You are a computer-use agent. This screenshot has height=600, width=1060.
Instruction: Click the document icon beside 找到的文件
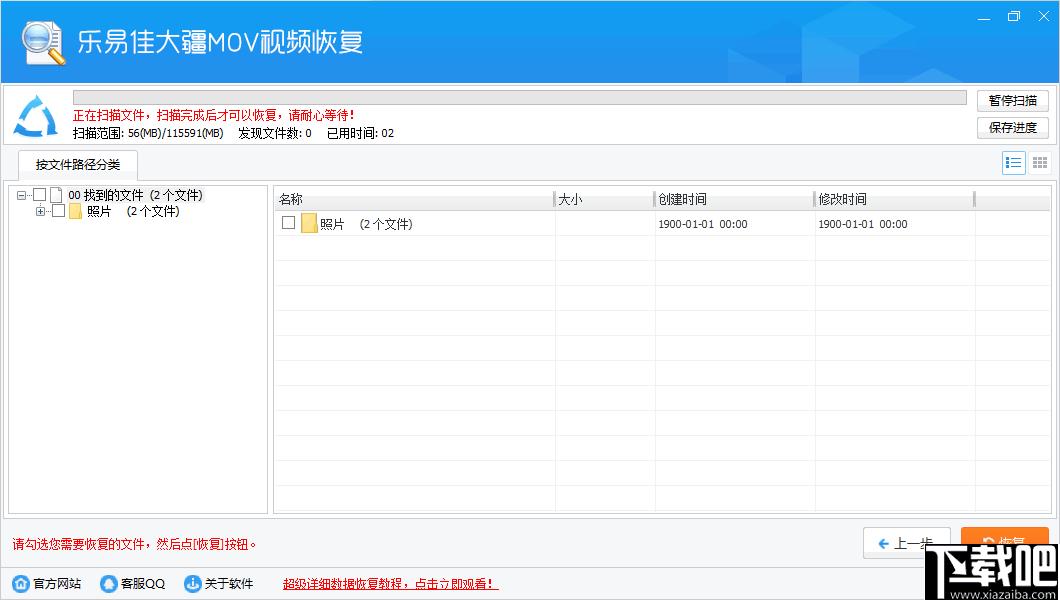pyautogui.click(x=56, y=195)
